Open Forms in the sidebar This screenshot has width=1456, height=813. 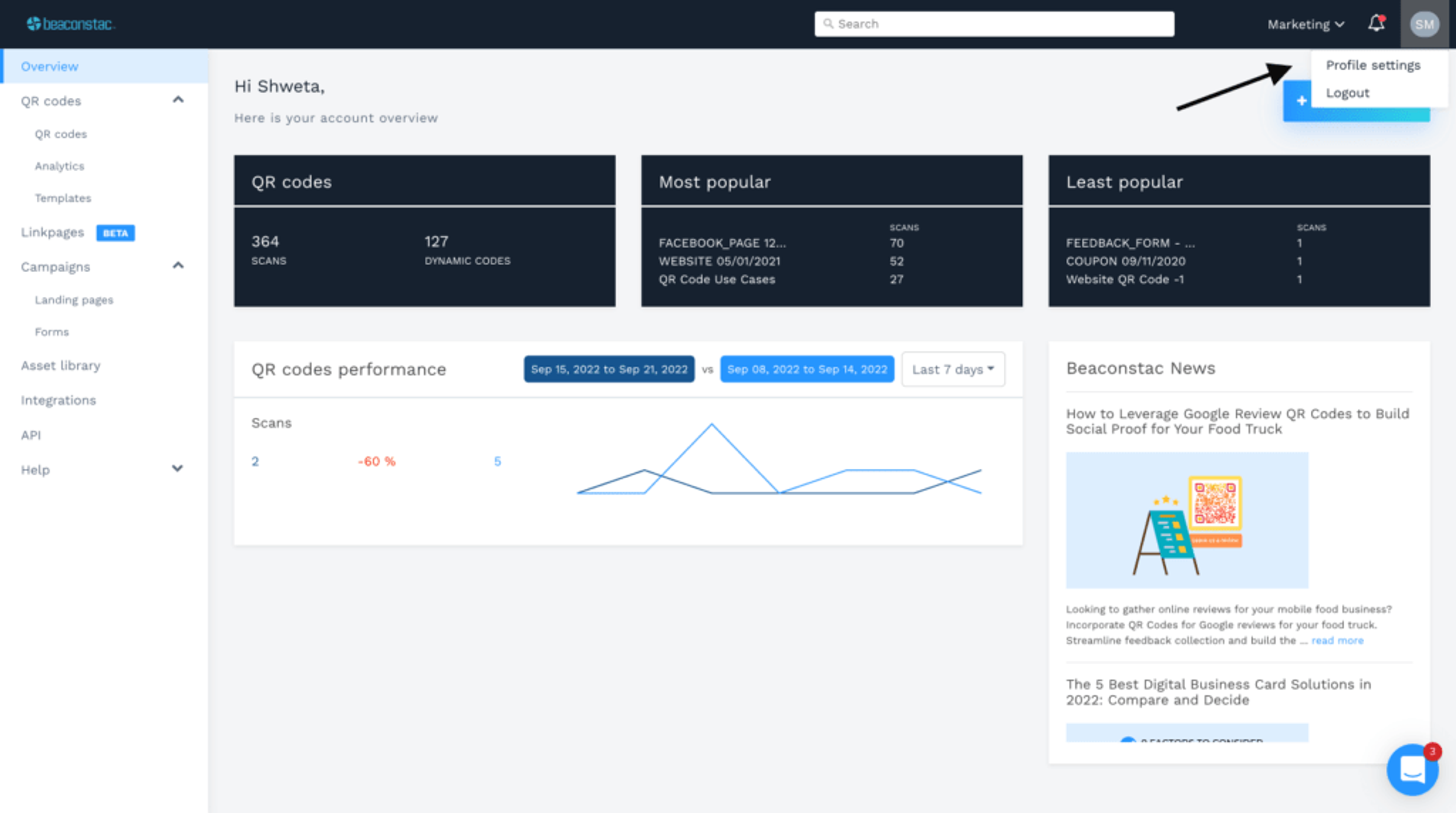[x=52, y=332]
